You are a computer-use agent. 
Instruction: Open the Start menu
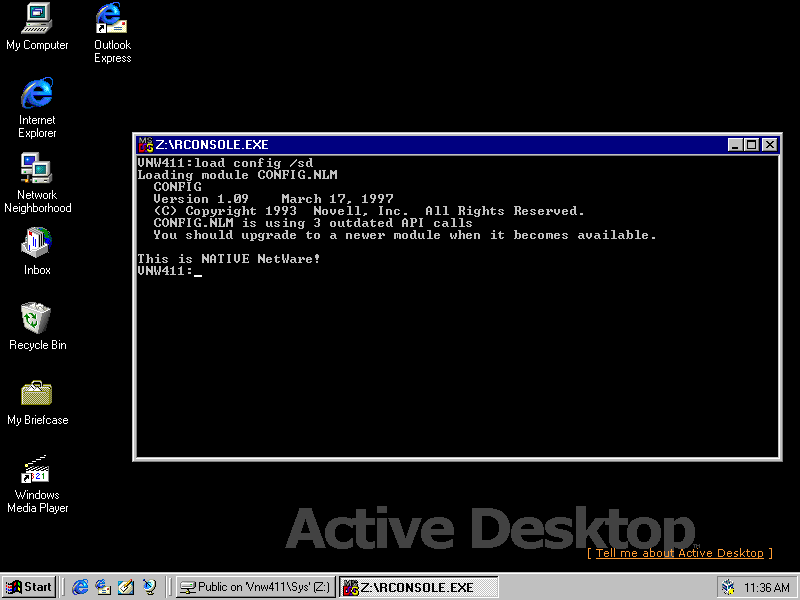point(29,587)
